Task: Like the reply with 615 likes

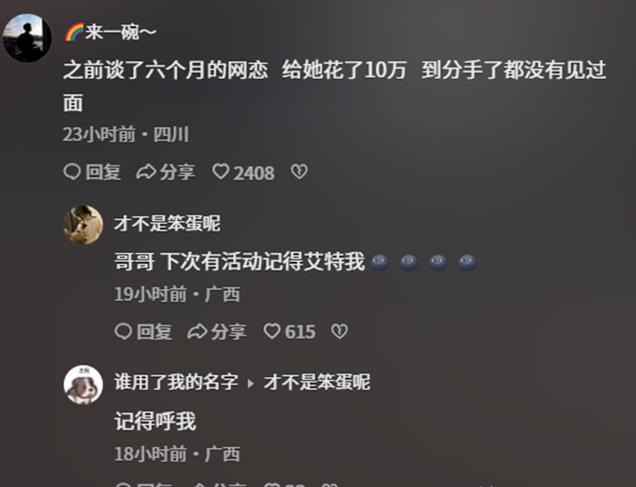Action: (x=272, y=331)
